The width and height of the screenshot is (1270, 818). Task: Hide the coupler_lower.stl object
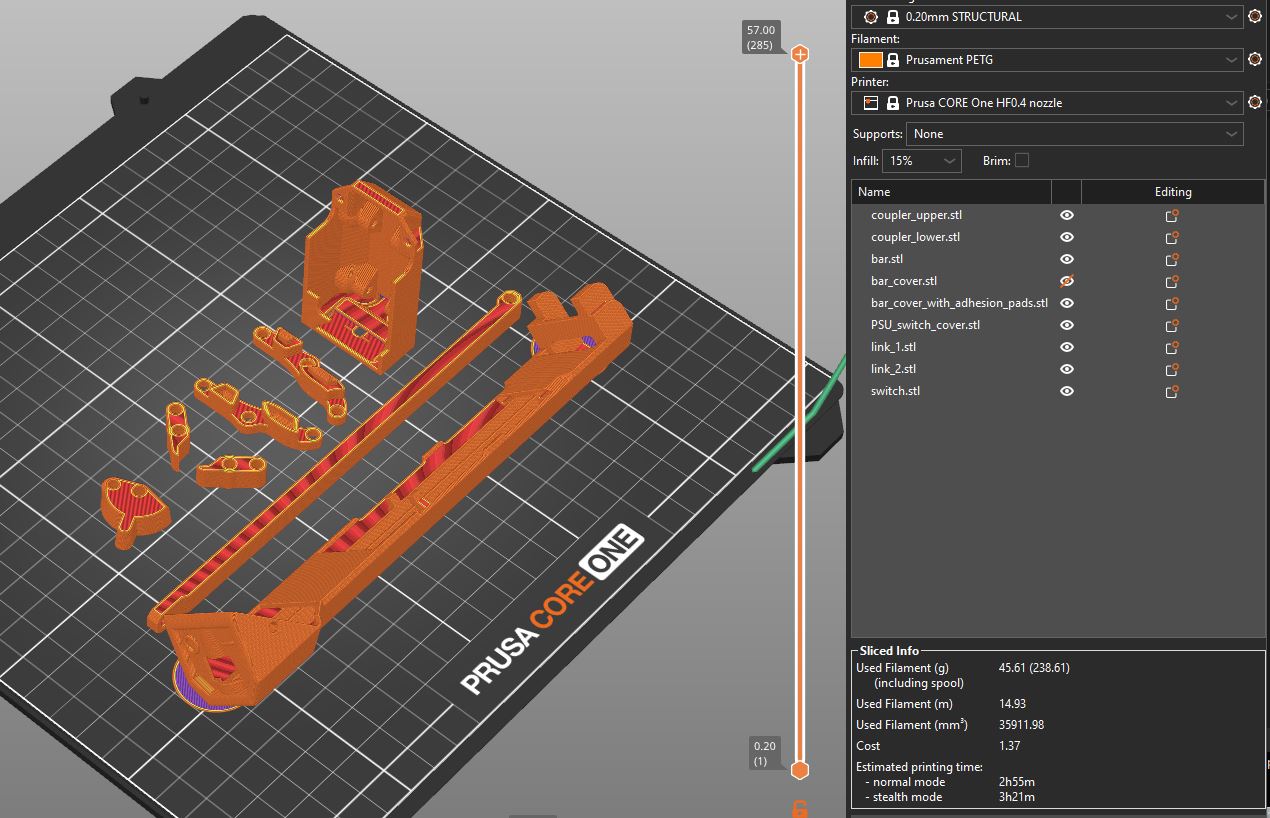(1067, 237)
